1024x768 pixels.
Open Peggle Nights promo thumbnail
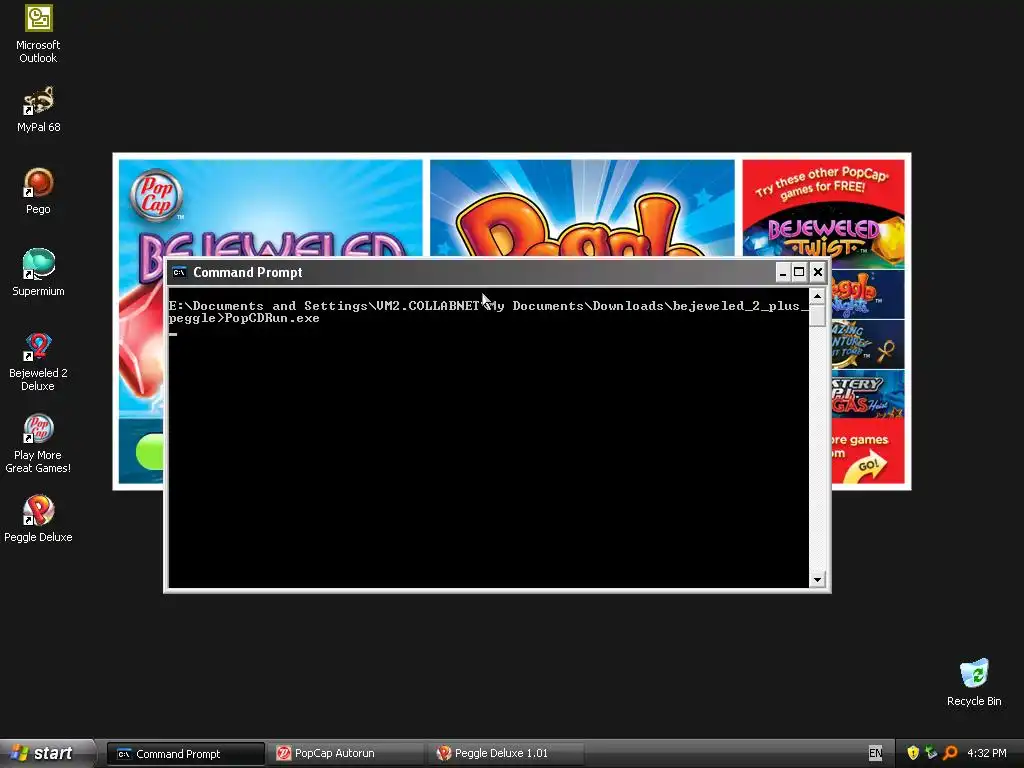pyautogui.click(x=868, y=295)
